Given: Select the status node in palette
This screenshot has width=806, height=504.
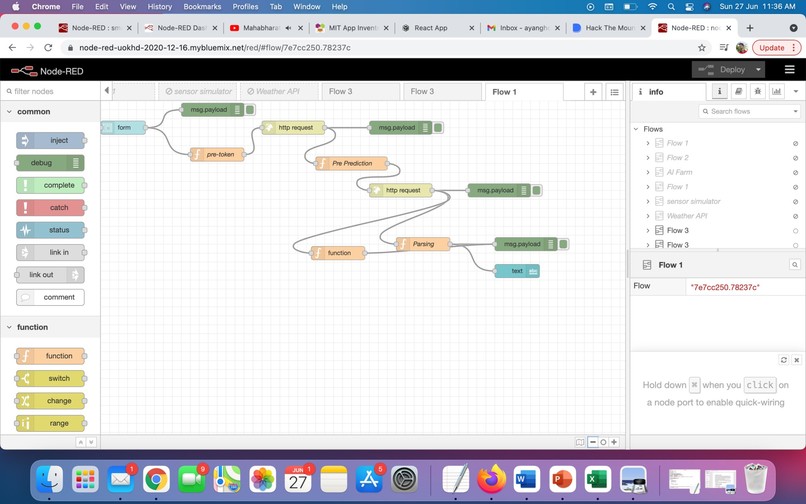Looking at the screenshot, I should coord(50,230).
